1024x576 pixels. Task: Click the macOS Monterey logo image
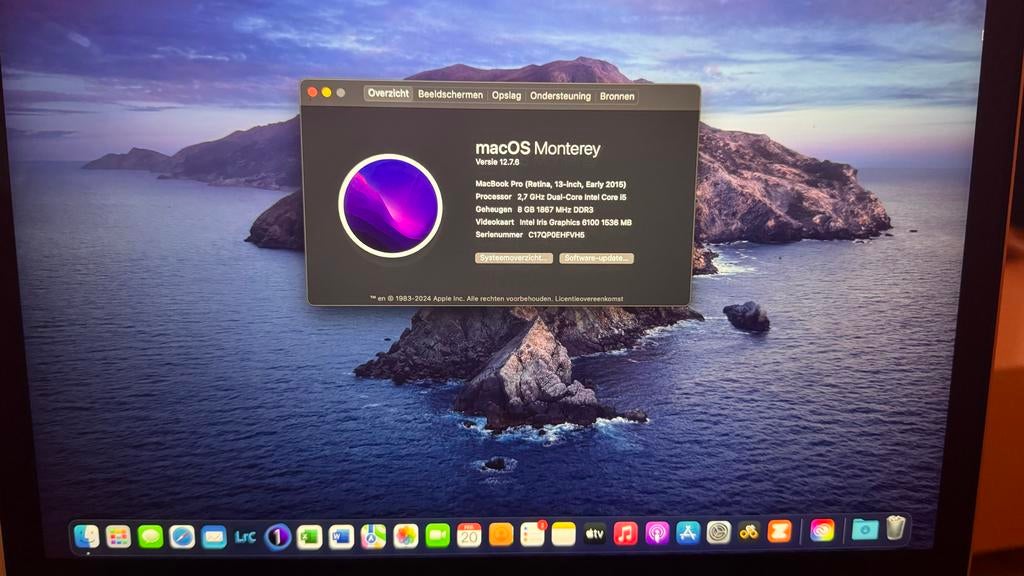[x=391, y=206]
